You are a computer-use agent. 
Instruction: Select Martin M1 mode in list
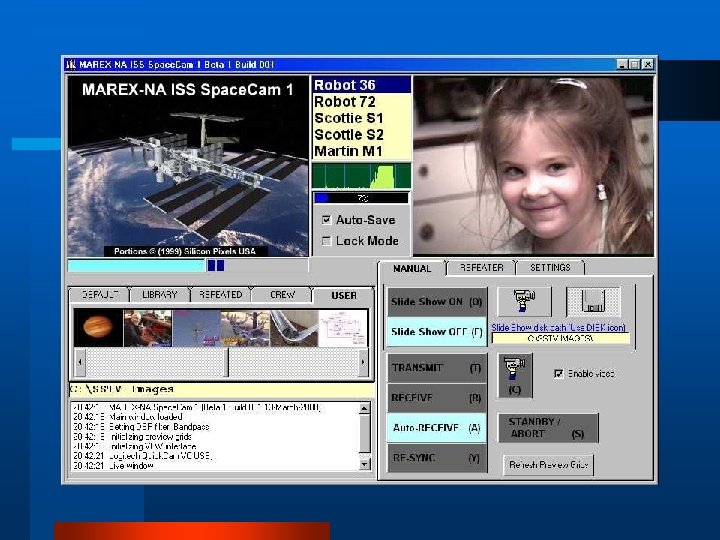361,151
